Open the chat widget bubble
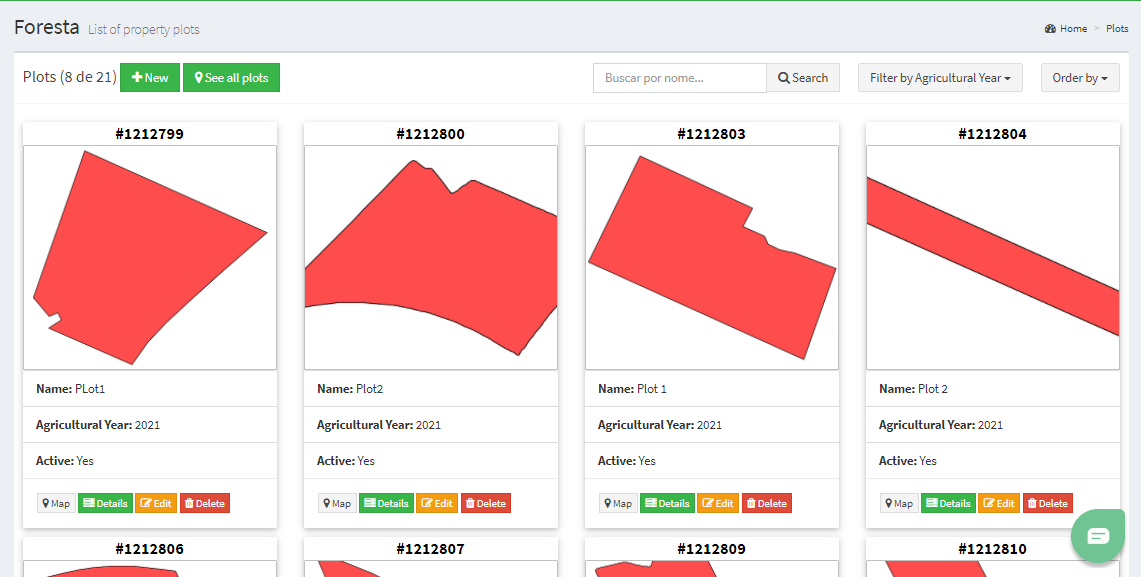This screenshot has height=577, width=1141. click(x=1098, y=536)
